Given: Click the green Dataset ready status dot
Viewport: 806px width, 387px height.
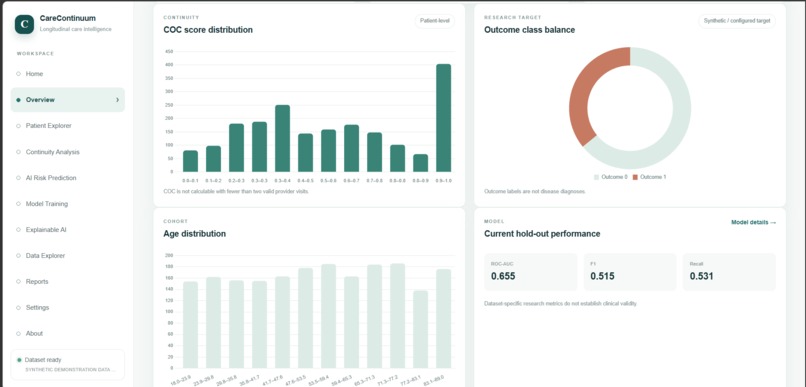Looking at the screenshot, I should (x=19, y=360).
